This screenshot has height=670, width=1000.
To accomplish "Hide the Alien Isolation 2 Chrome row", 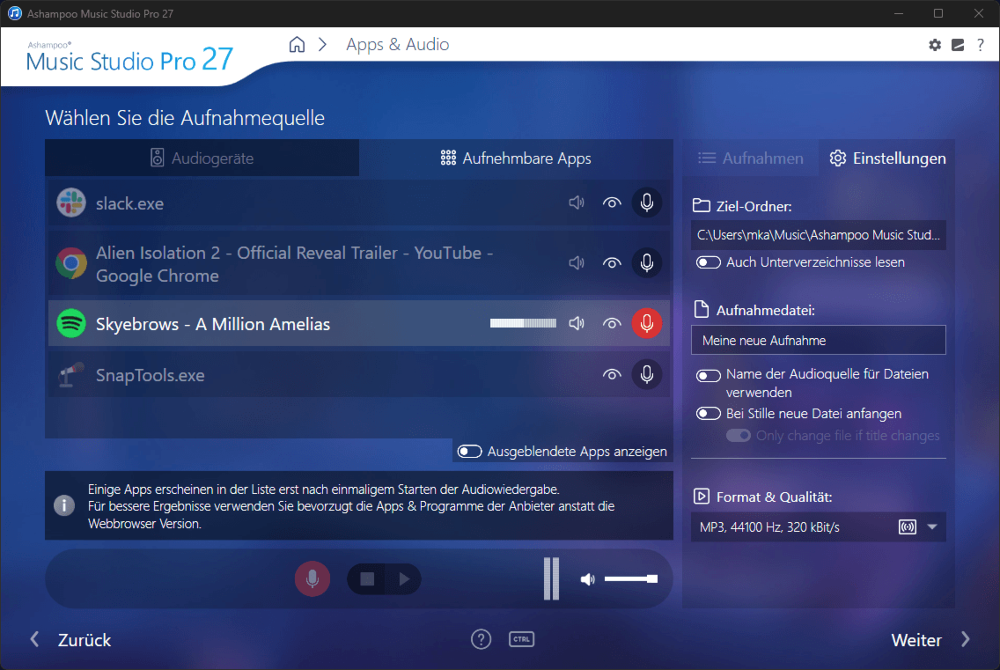I will [x=612, y=263].
